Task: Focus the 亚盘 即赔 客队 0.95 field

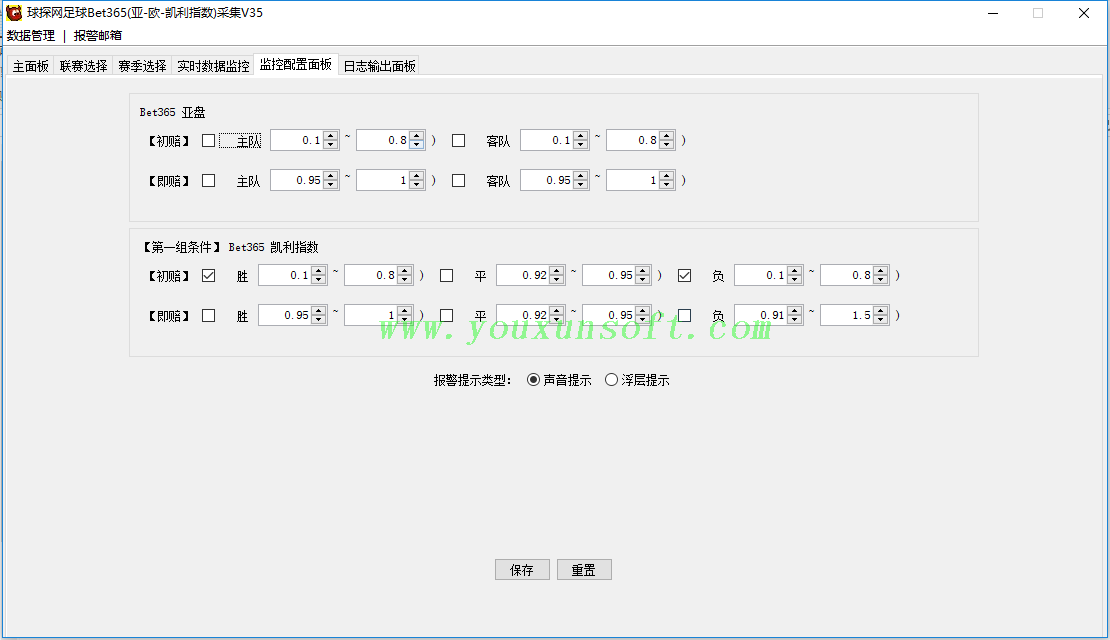Action: [x=547, y=181]
